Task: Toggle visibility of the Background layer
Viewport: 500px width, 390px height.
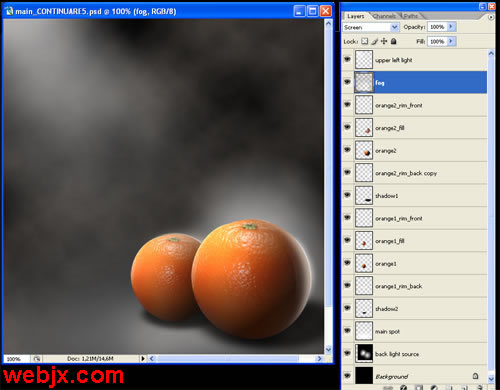Action: pyautogui.click(x=347, y=375)
